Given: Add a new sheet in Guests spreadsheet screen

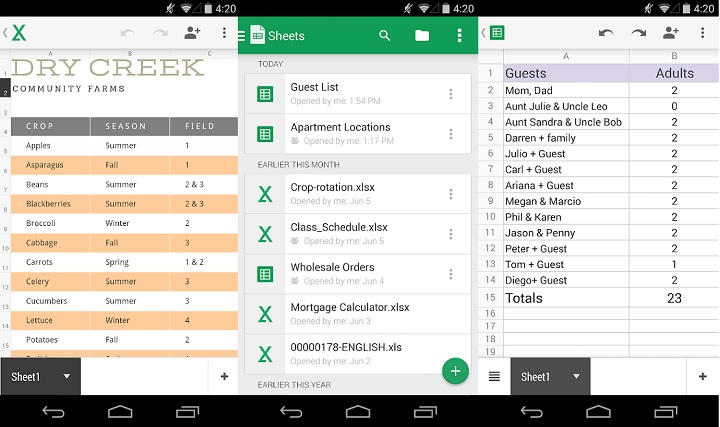Looking at the screenshot, I should point(703,376).
